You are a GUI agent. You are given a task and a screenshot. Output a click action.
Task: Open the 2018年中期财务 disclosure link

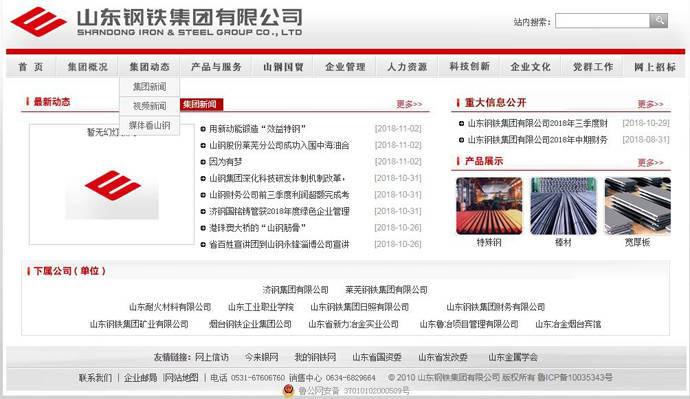537,140
